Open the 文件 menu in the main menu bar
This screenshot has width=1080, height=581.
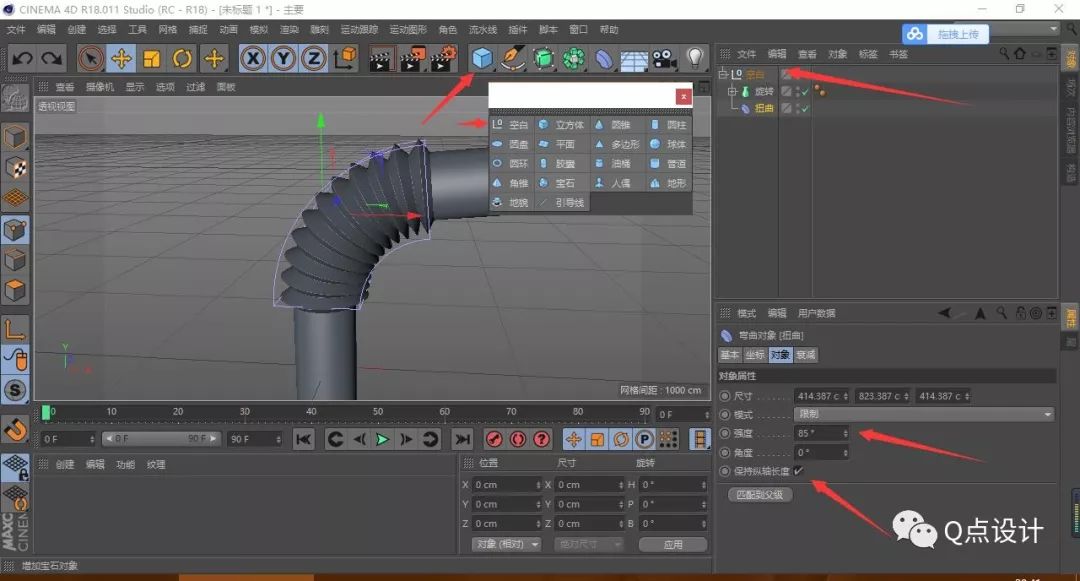coord(16,29)
